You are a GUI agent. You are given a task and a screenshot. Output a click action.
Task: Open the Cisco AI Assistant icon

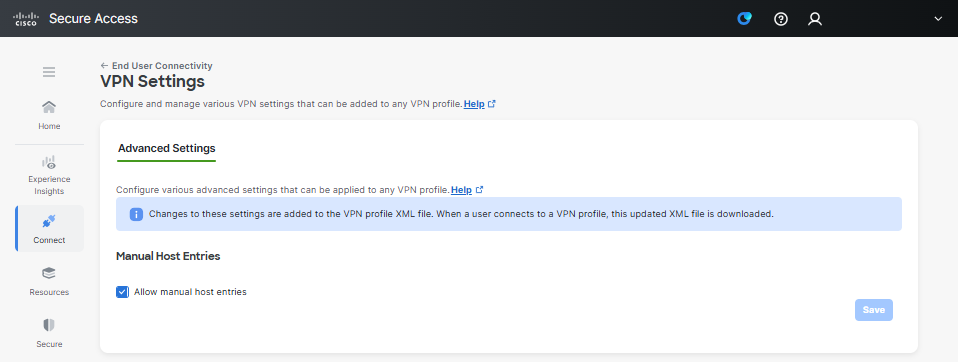point(744,19)
